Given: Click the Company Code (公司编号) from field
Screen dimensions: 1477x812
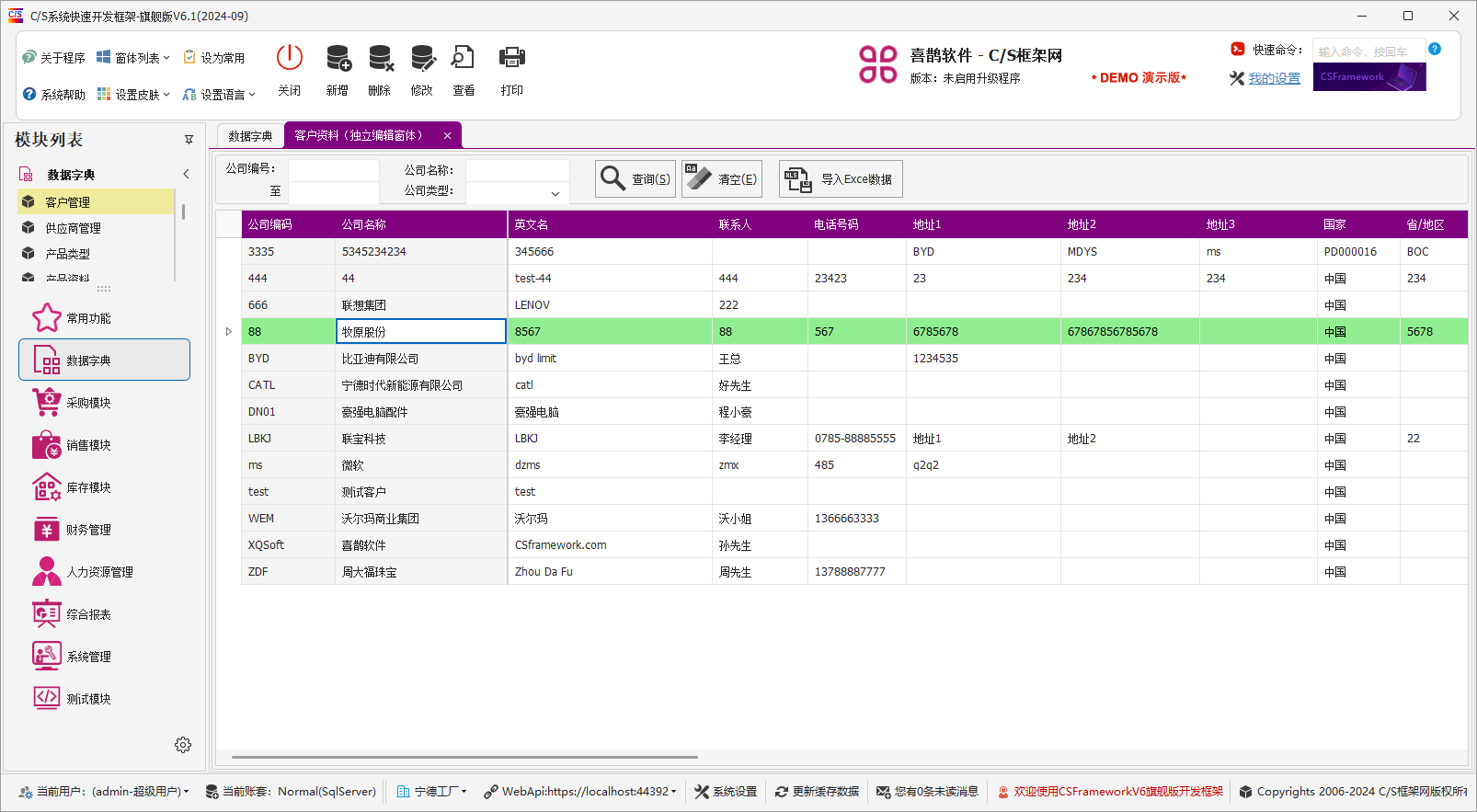Looking at the screenshot, I should pos(333,170).
